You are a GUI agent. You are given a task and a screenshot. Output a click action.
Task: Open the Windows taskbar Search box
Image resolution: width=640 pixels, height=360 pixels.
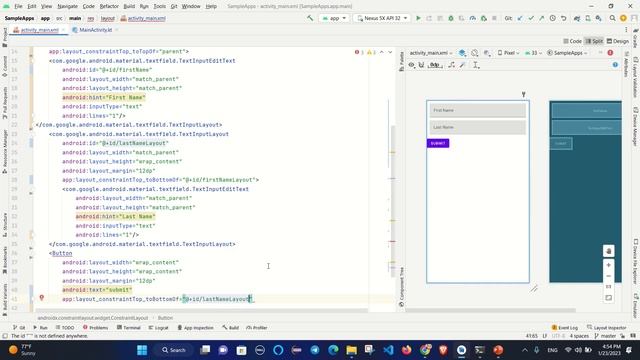click(x=174, y=350)
